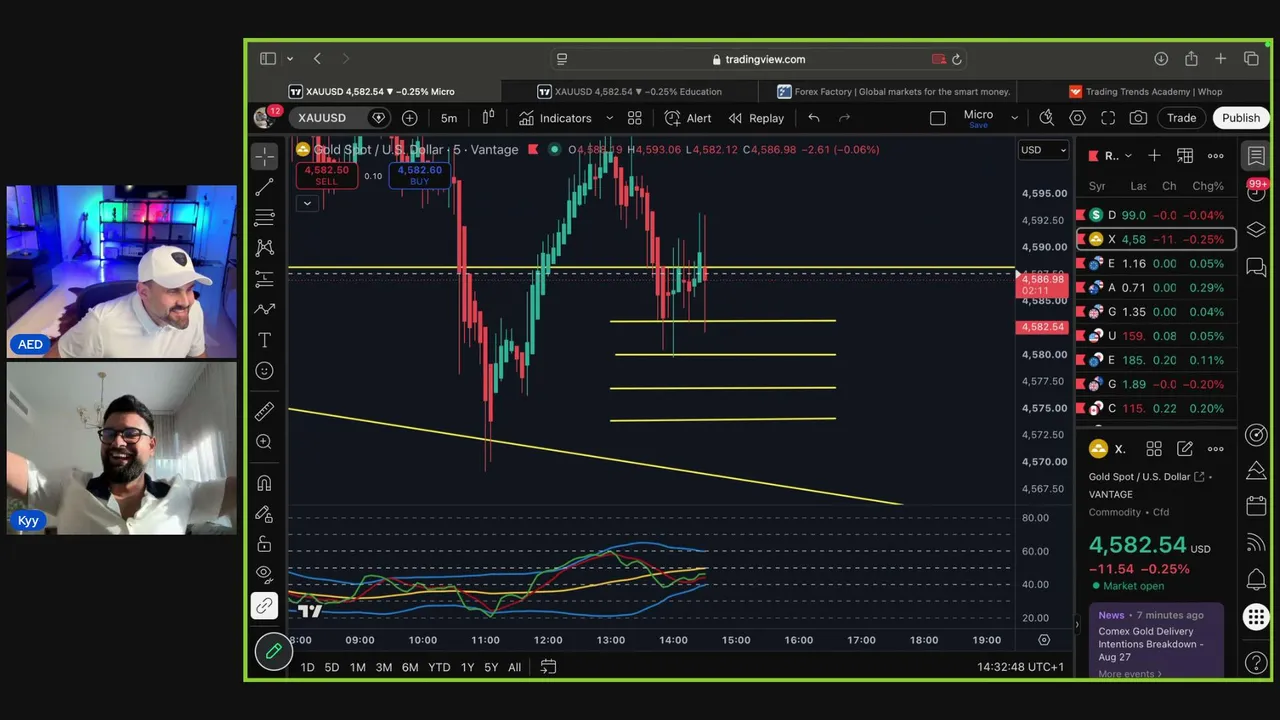Viewport: 1280px width, 720px height.
Task: Add symbol to compare with plus icon
Action: 410,118
